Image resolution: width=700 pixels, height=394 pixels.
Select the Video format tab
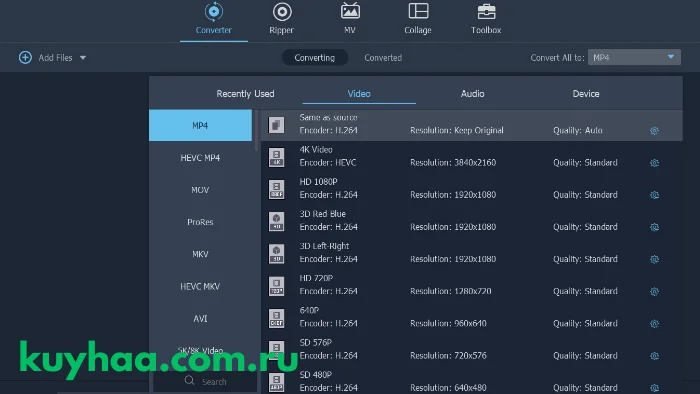[x=359, y=94]
